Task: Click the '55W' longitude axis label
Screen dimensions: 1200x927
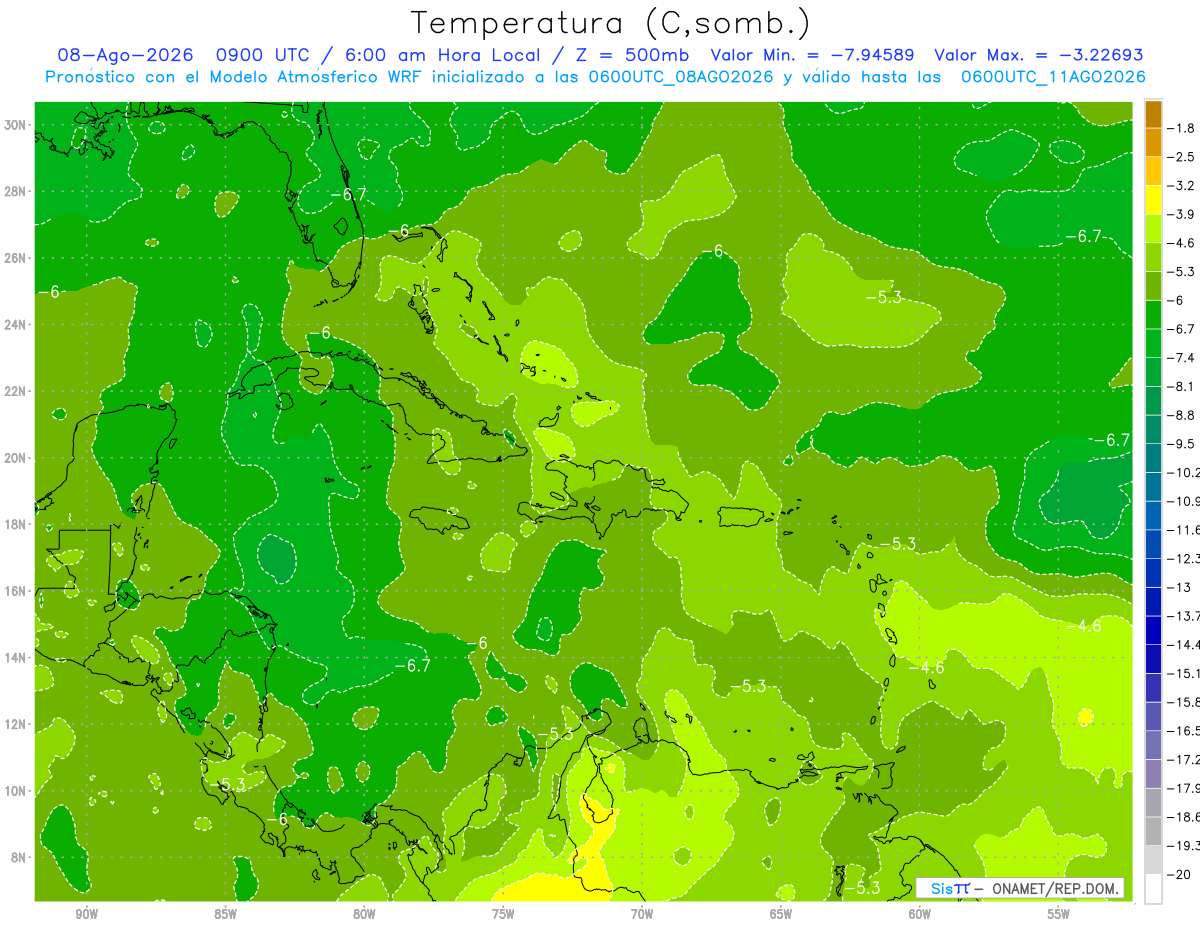Action: (1059, 914)
